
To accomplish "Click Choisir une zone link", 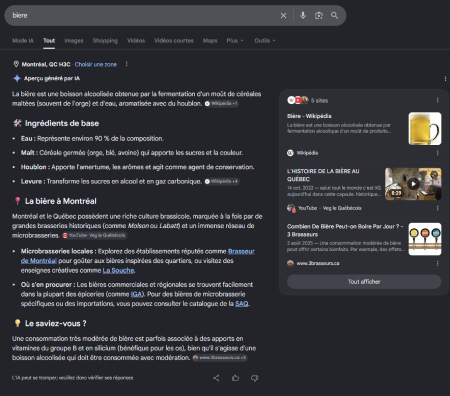I will [x=96, y=64].
